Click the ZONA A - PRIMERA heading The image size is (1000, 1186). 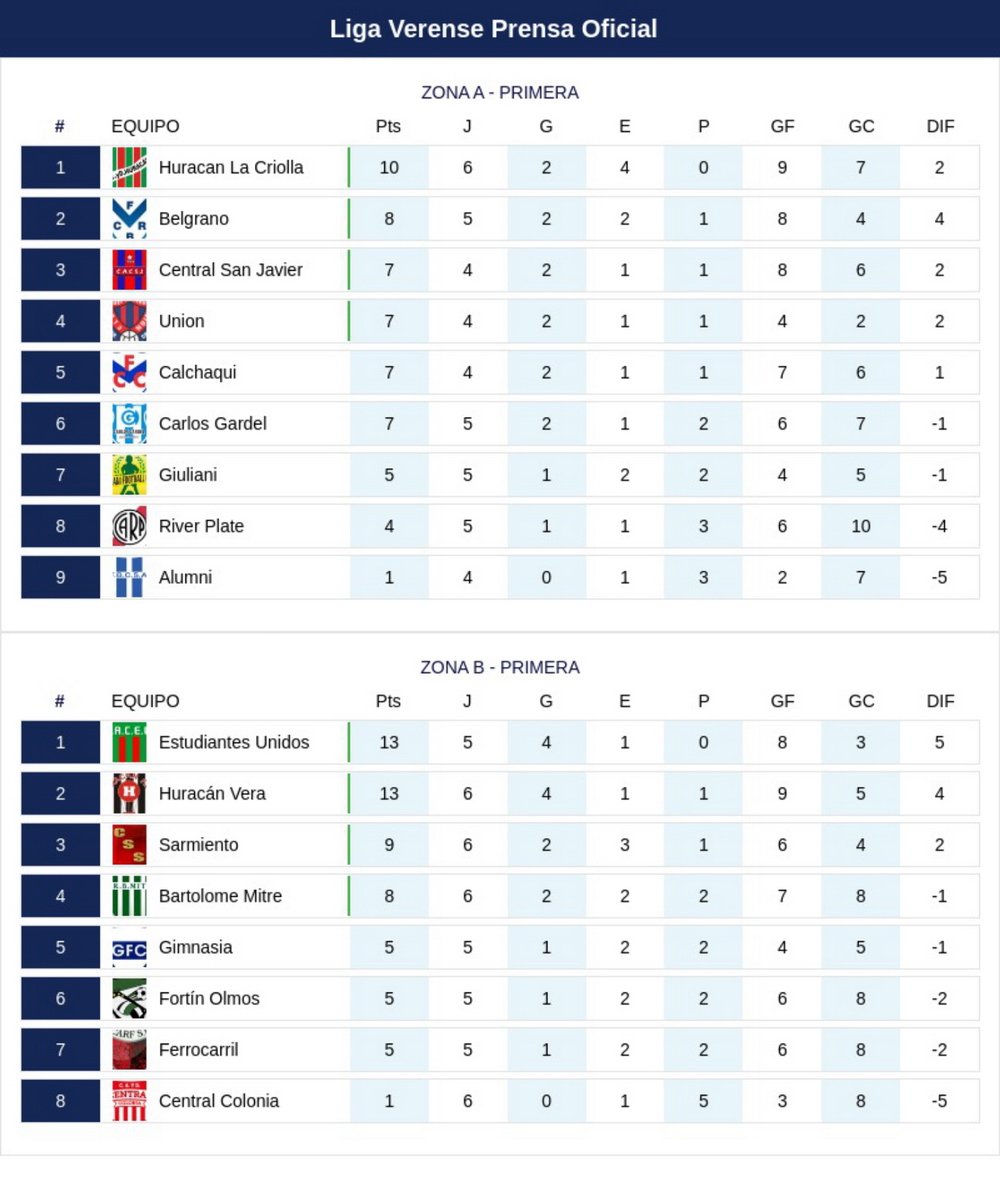point(500,92)
